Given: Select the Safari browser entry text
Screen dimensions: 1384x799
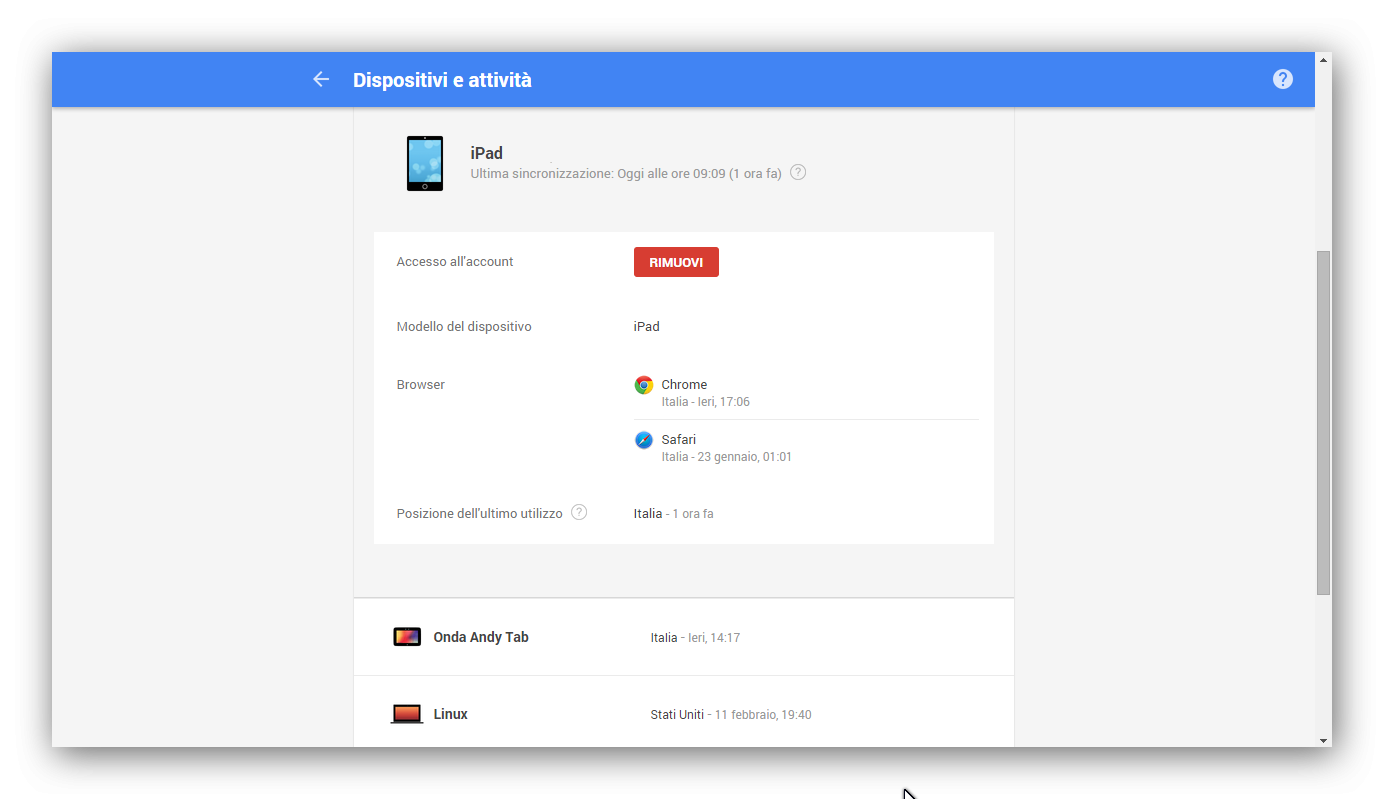Looking at the screenshot, I should [679, 440].
